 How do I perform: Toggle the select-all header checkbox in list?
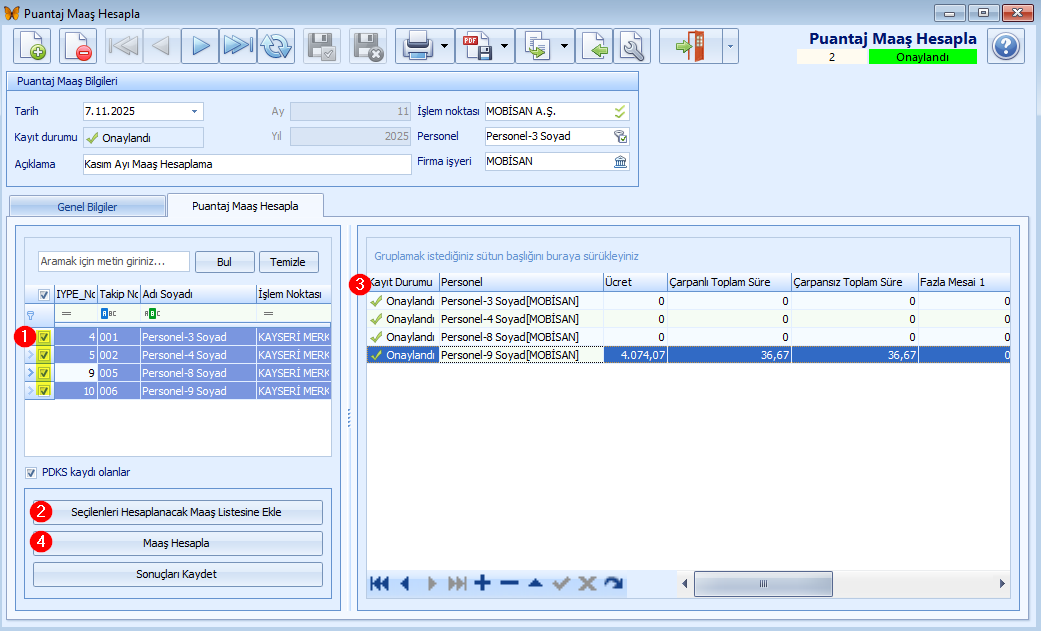click(x=44, y=295)
